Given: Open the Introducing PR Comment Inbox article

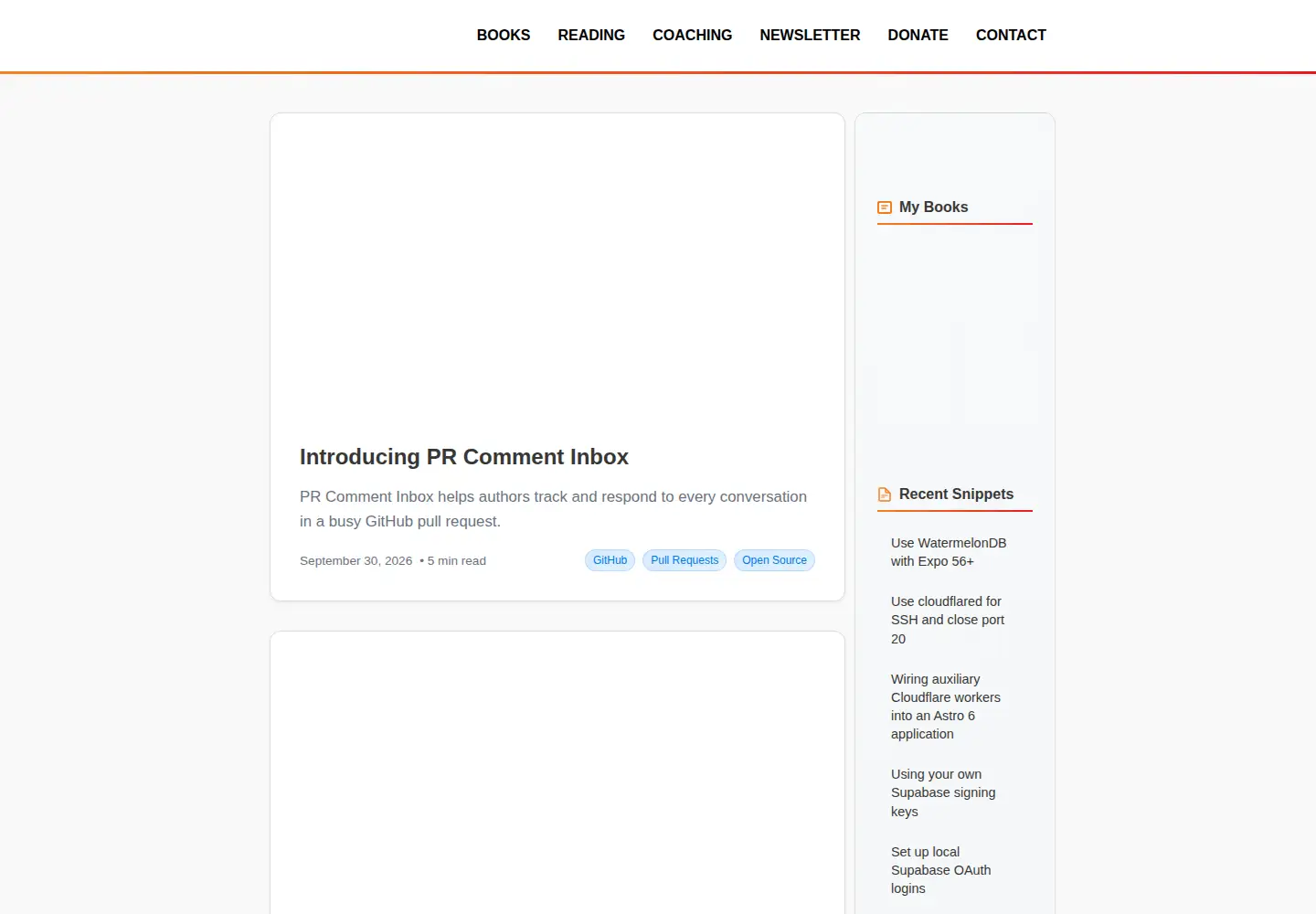Looking at the screenshot, I should pos(463,457).
